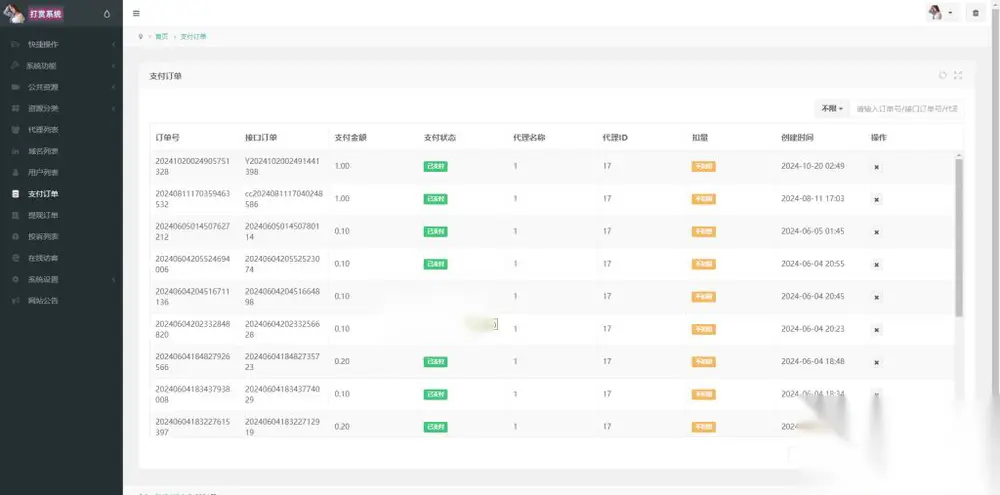Viewport: 1000px width, 495px height.
Task: Click the 首页 breadcrumb link
Action: [x=161, y=36]
